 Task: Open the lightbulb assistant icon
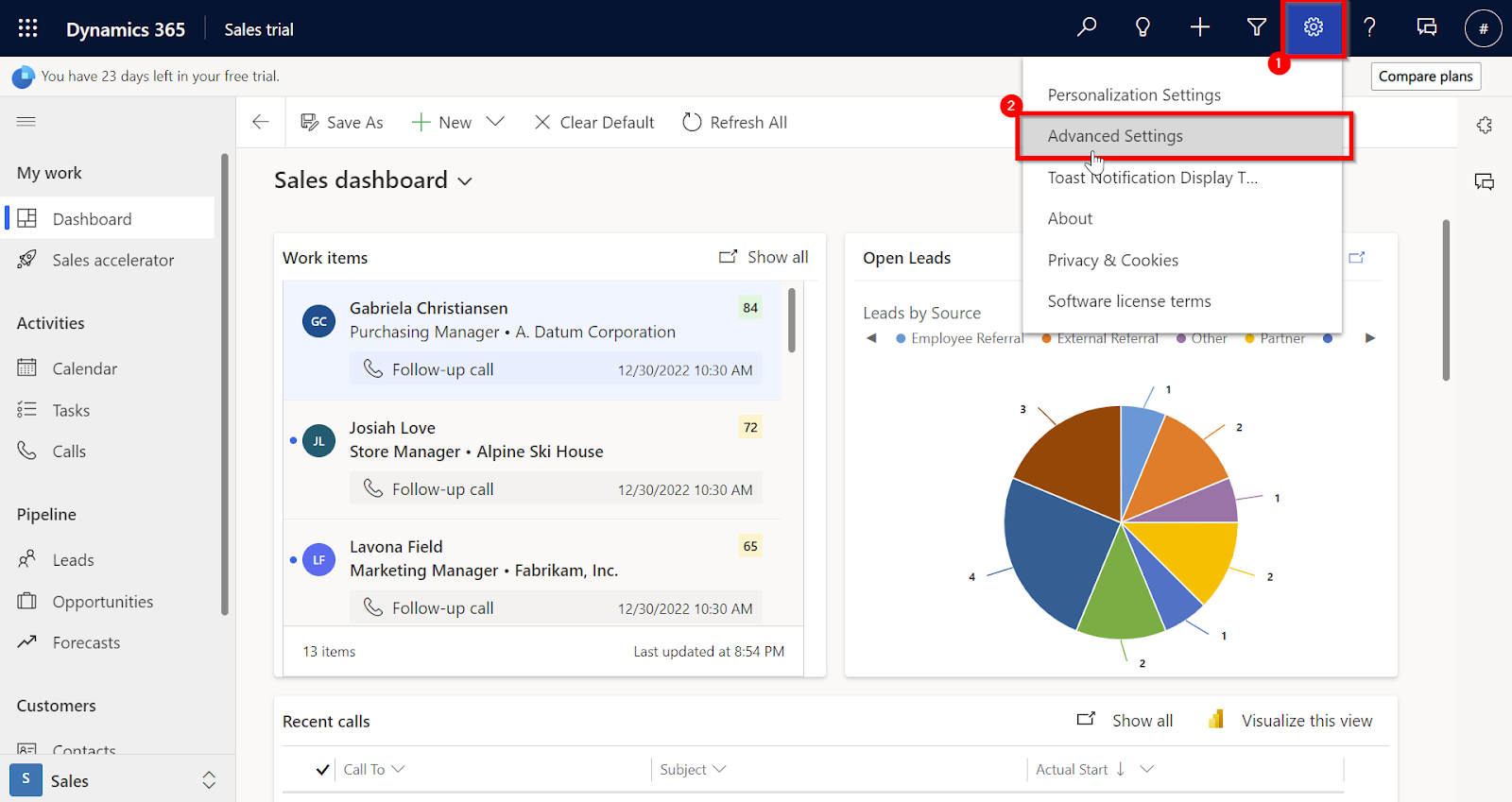tap(1143, 27)
